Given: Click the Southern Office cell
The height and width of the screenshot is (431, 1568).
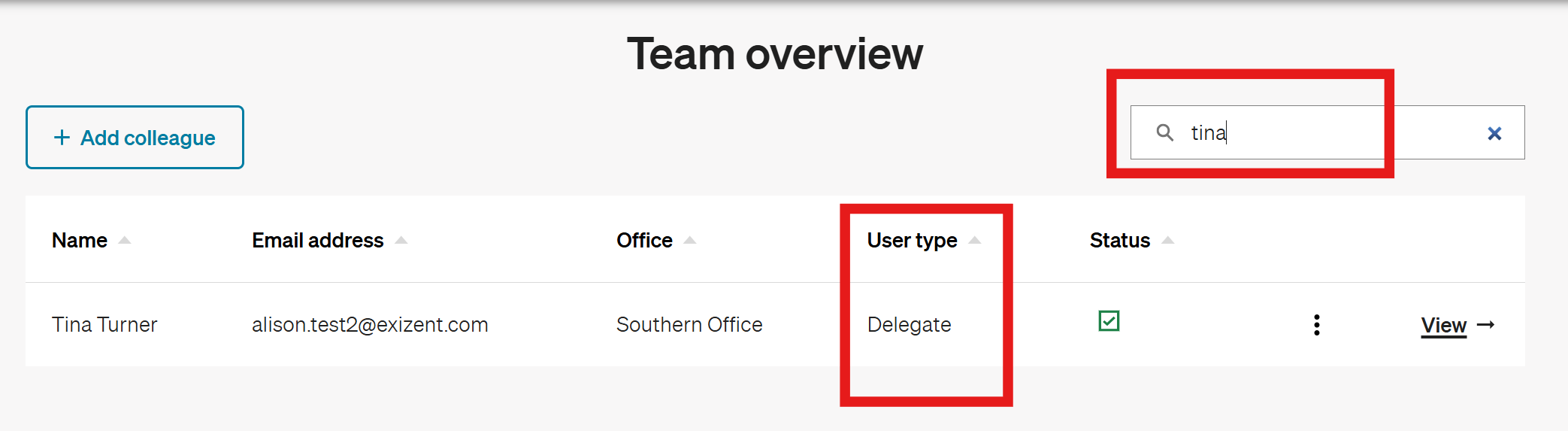Looking at the screenshot, I should [x=689, y=324].
